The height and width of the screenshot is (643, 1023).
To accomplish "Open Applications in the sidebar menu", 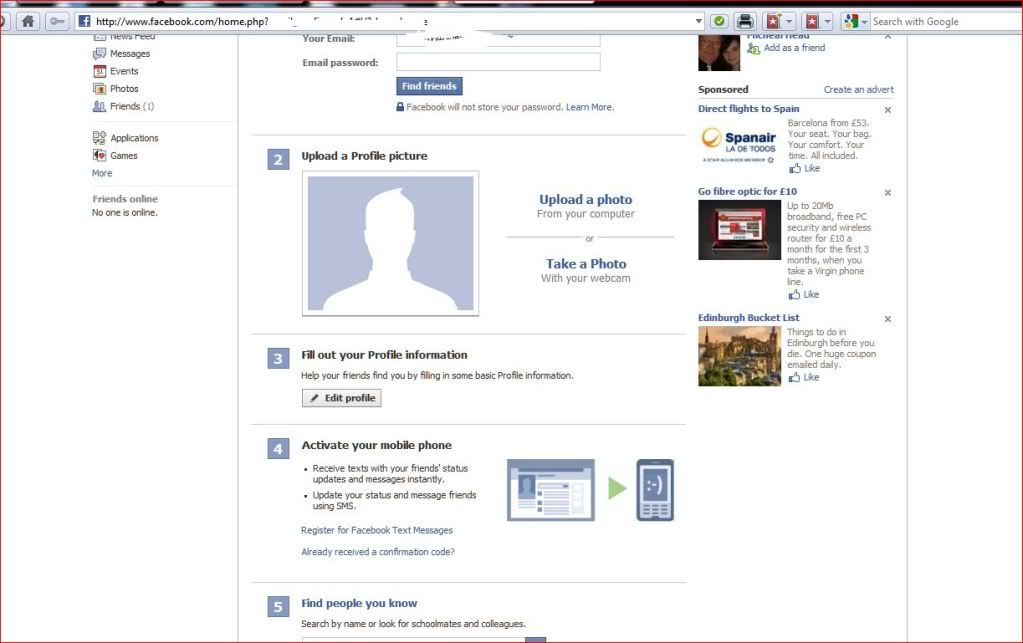I will 134,138.
